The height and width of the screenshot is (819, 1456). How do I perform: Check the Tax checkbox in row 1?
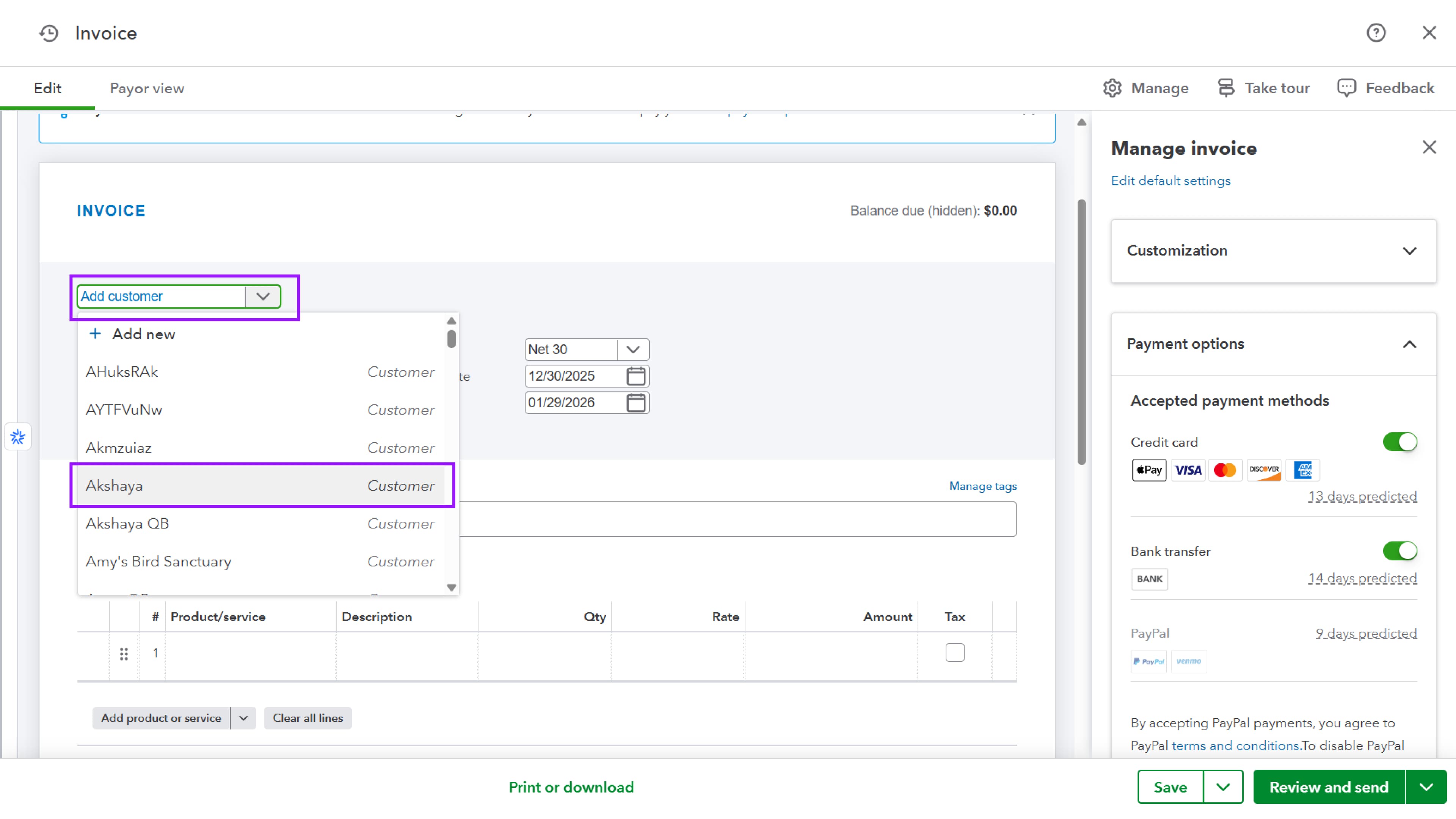(x=955, y=653)
